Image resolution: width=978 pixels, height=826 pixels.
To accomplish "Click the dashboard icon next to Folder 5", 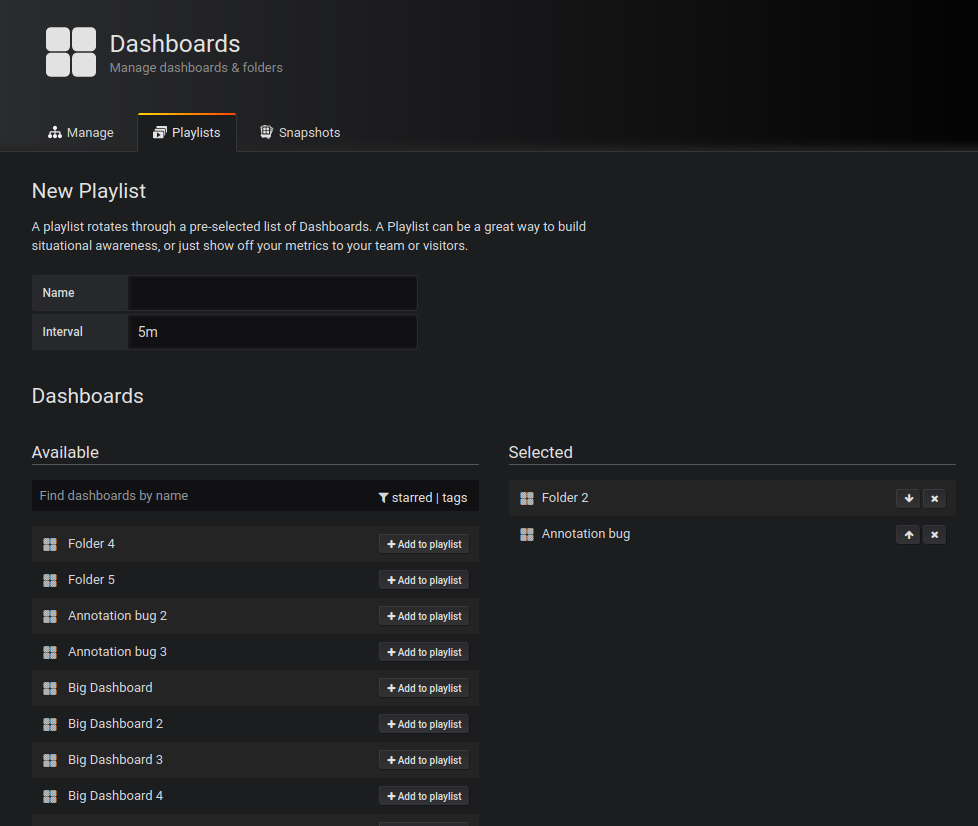I will 50,579.
